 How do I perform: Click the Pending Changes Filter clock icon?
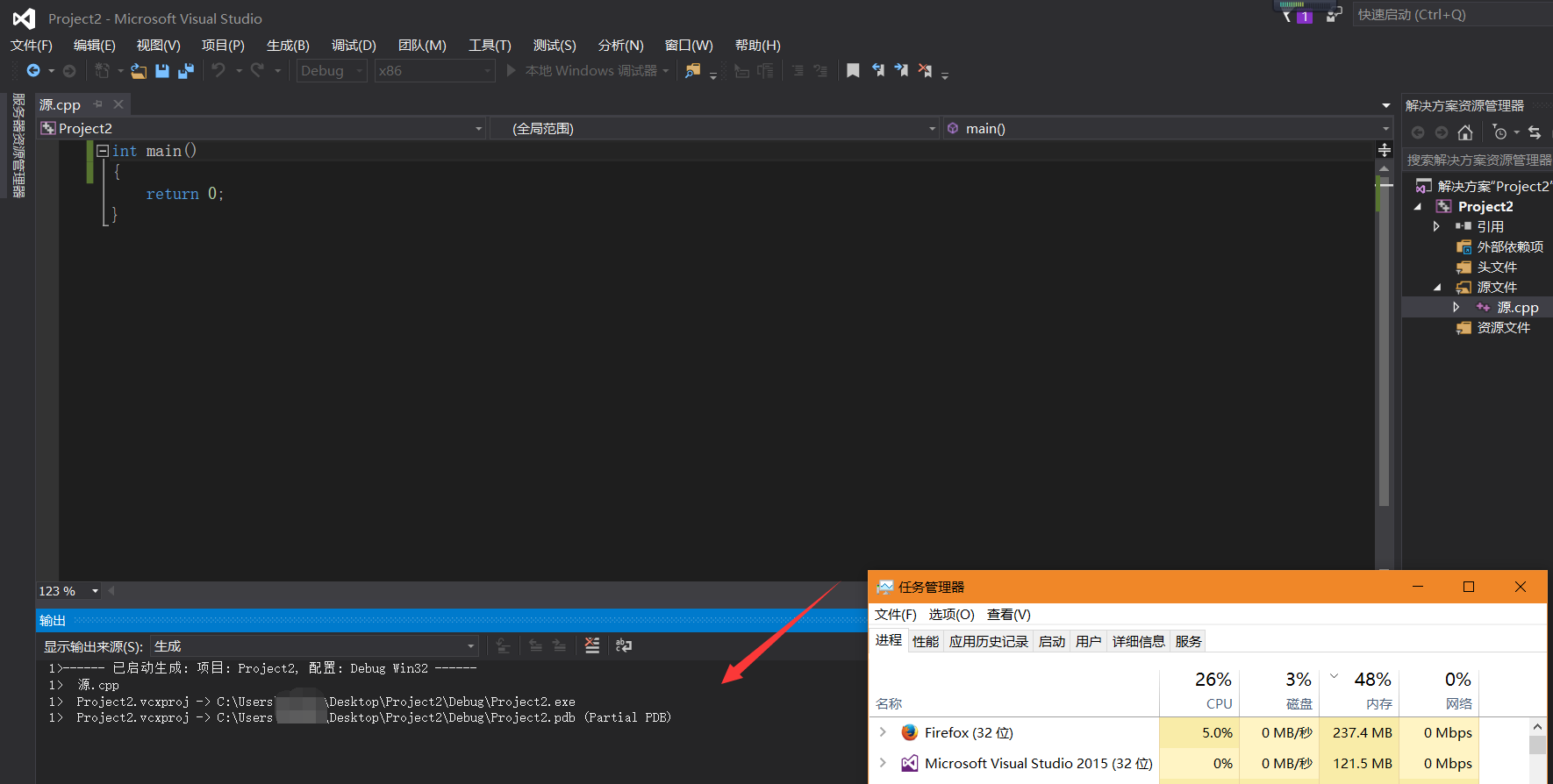1500,132
